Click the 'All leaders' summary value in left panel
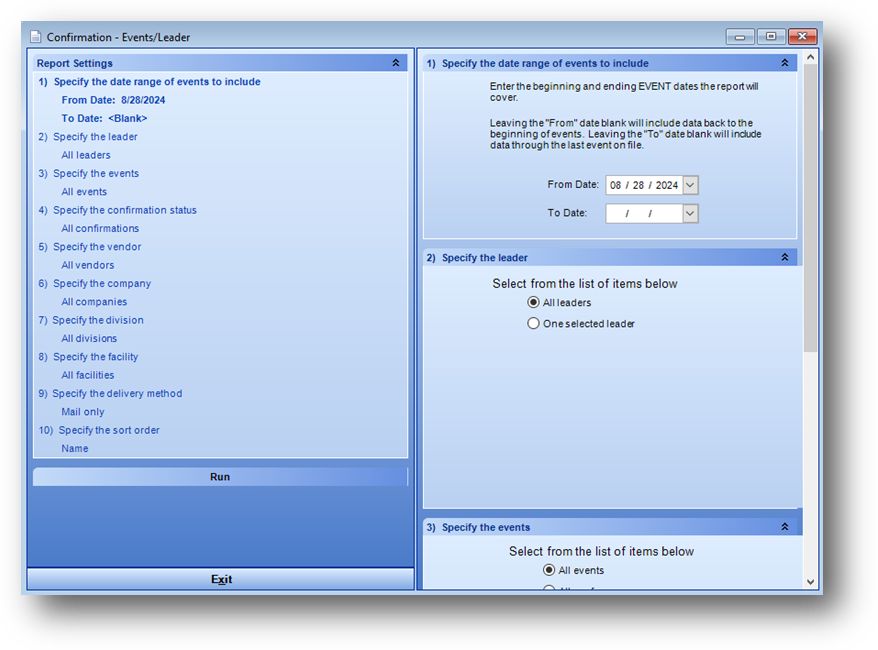The image size is (878, 650). click(86, 155)
